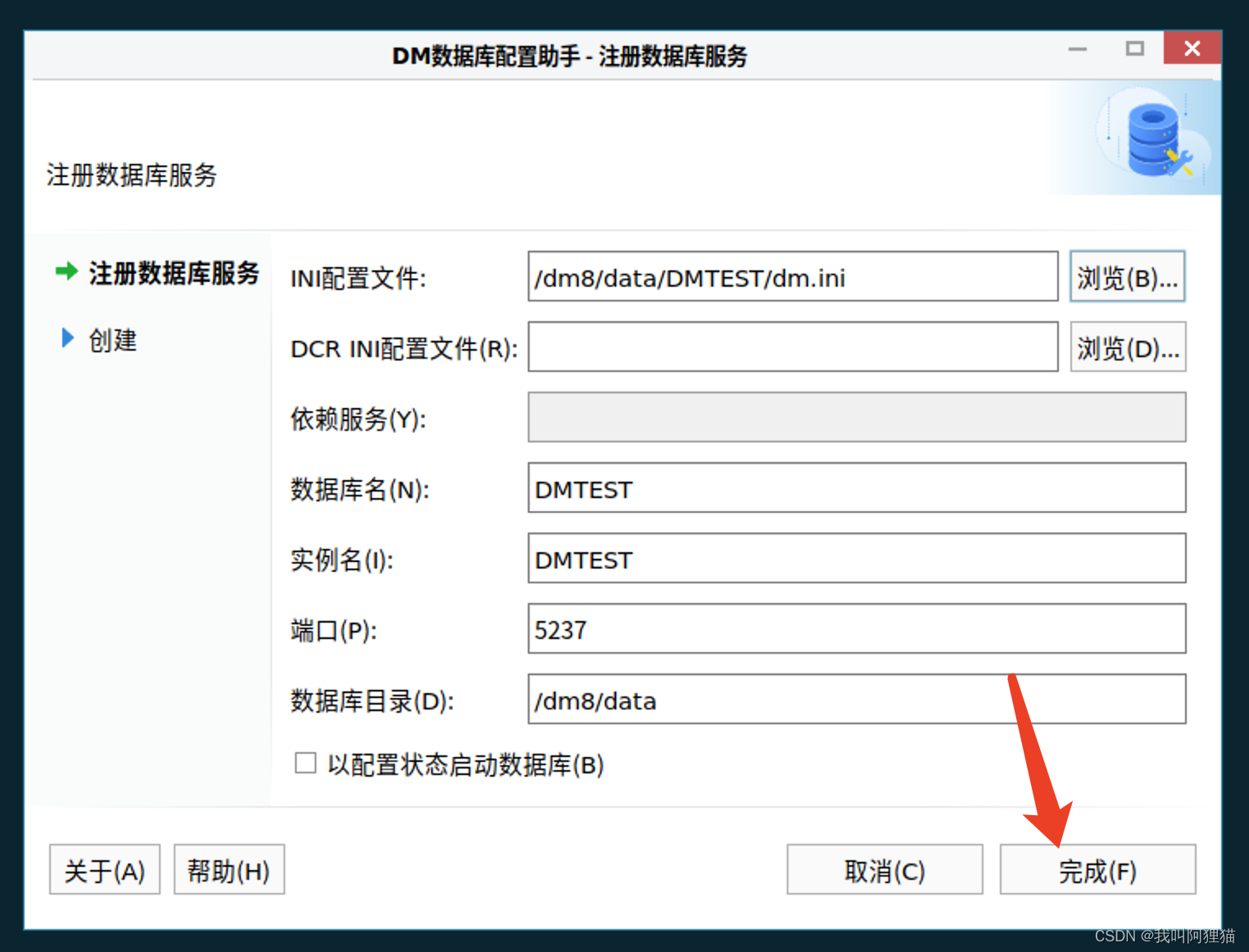Maximize the DM数据库配置助手 window

pos(1135,48)
